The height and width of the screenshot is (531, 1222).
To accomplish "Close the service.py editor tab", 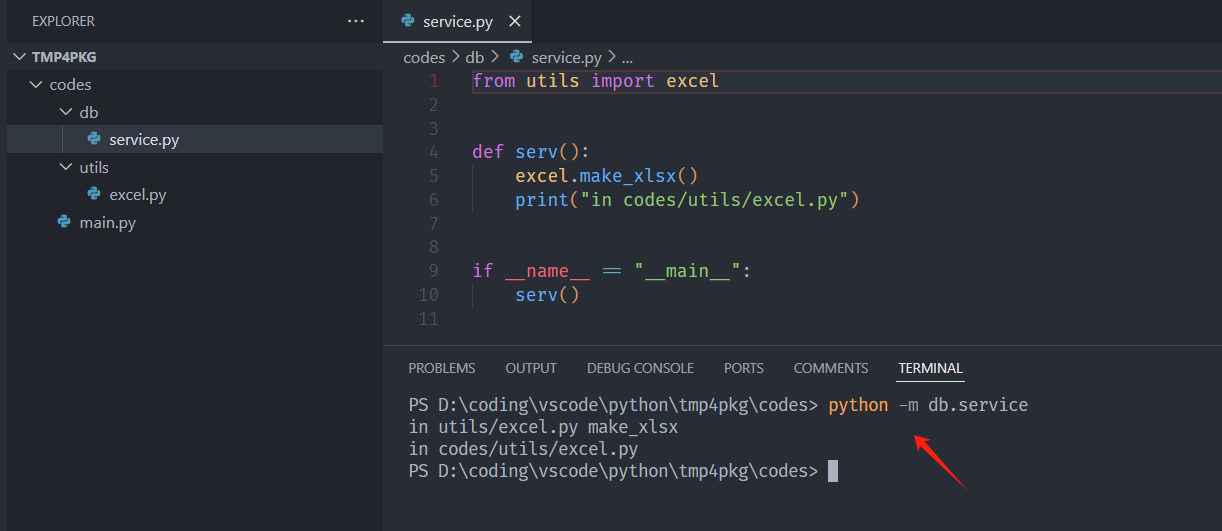I will point(514,21).
